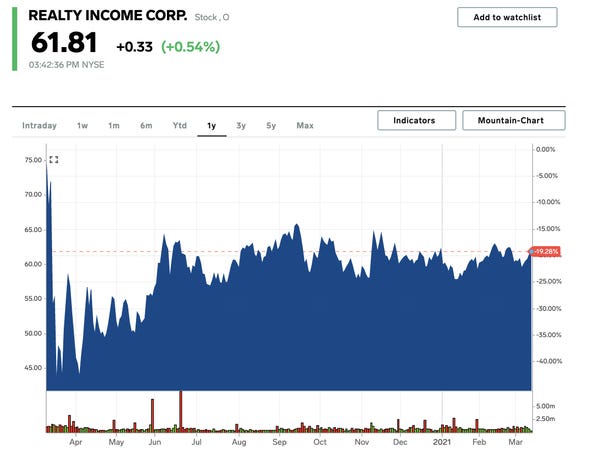The height and width of the screenshot is (467, 600).
Task: Open the Indicators menu
Action: [416, 121]
